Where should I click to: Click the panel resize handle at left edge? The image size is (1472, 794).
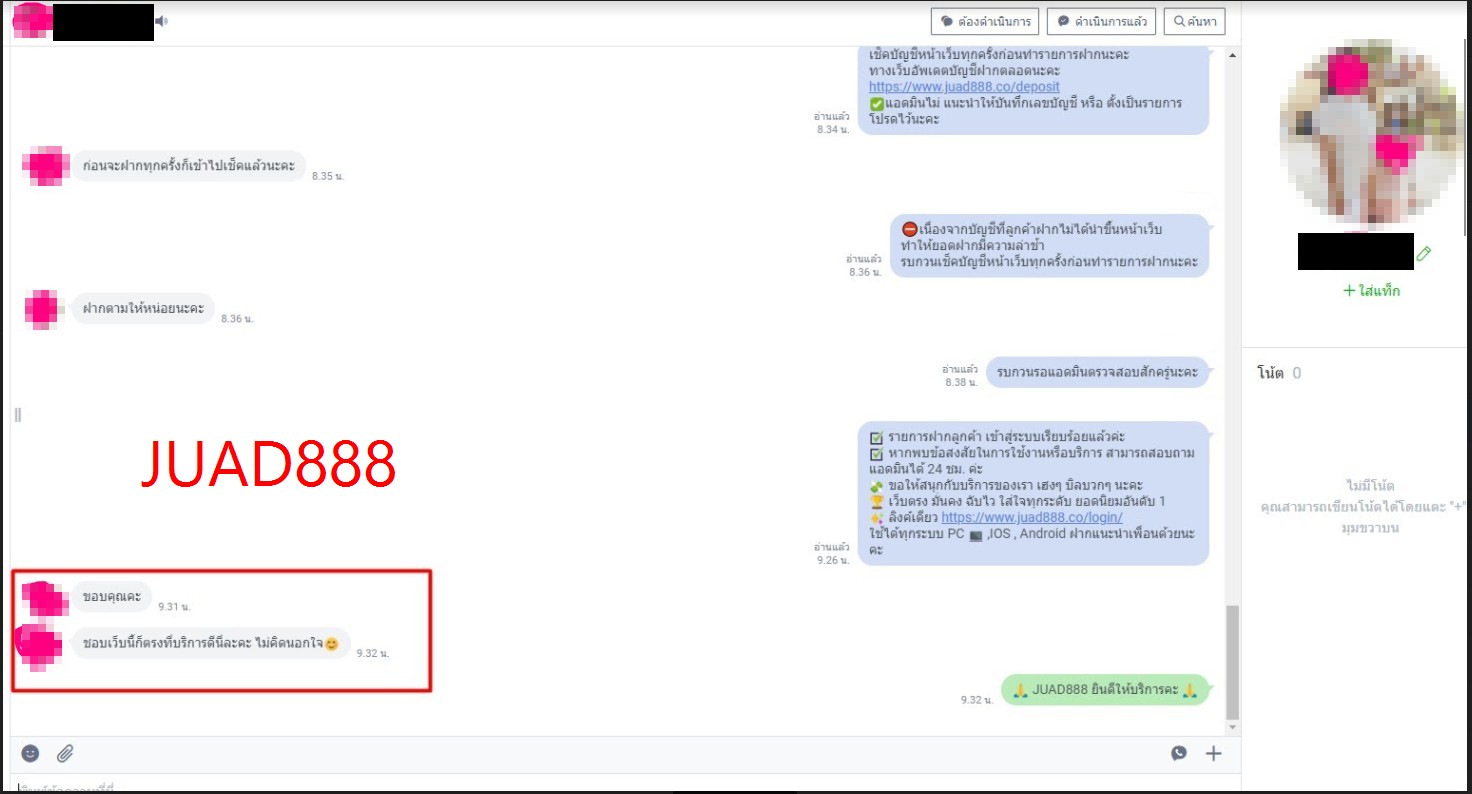tap(17, 414)
